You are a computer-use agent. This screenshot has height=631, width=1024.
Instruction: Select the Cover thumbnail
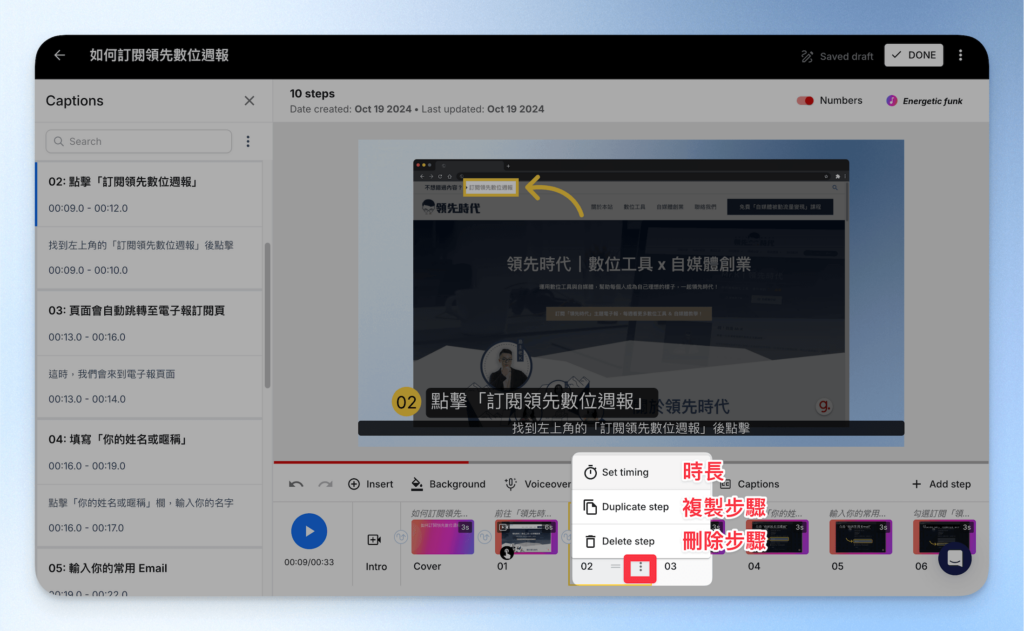tap(442, 537)
